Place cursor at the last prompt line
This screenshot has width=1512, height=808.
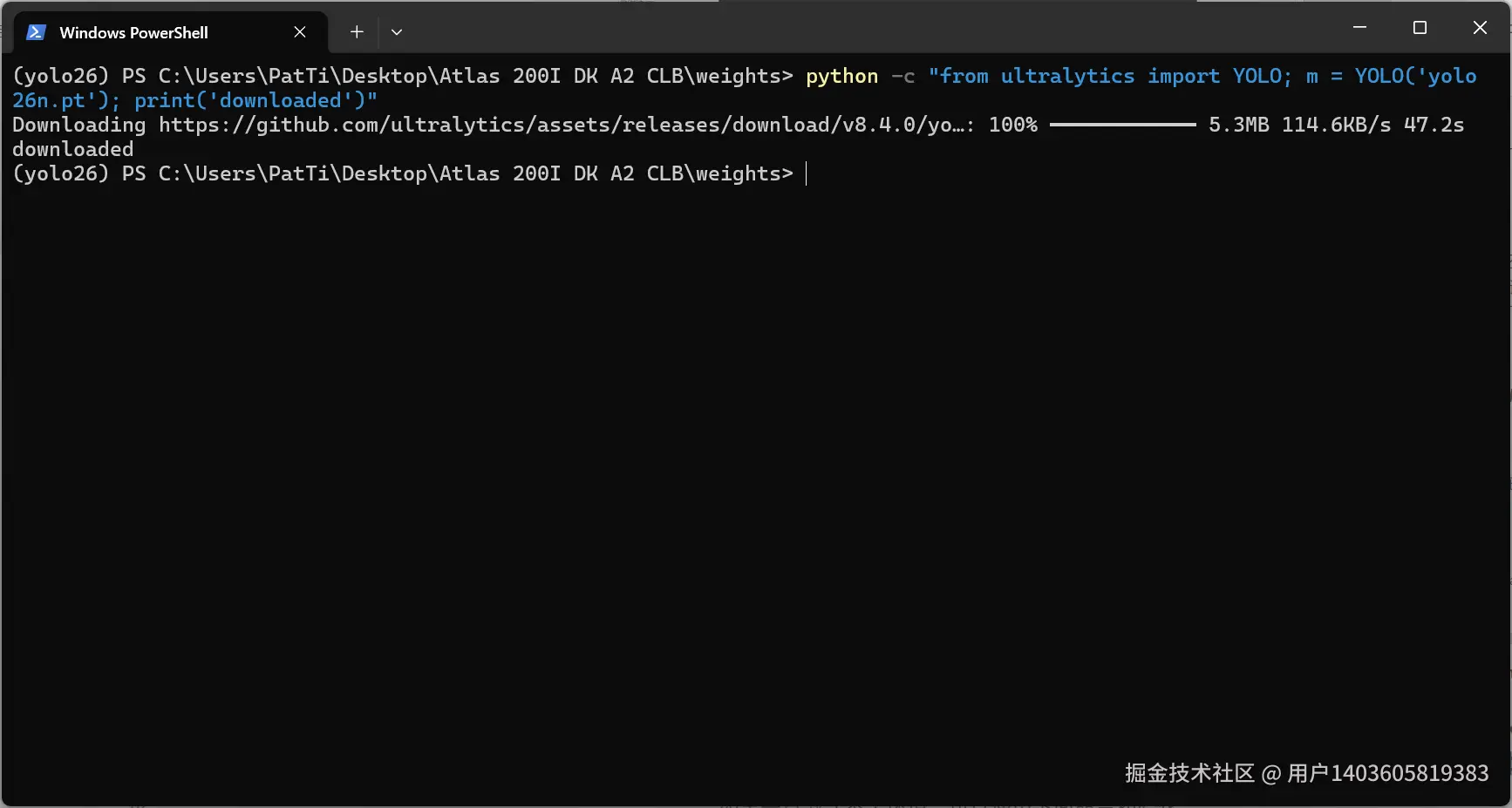coord(807,173)
